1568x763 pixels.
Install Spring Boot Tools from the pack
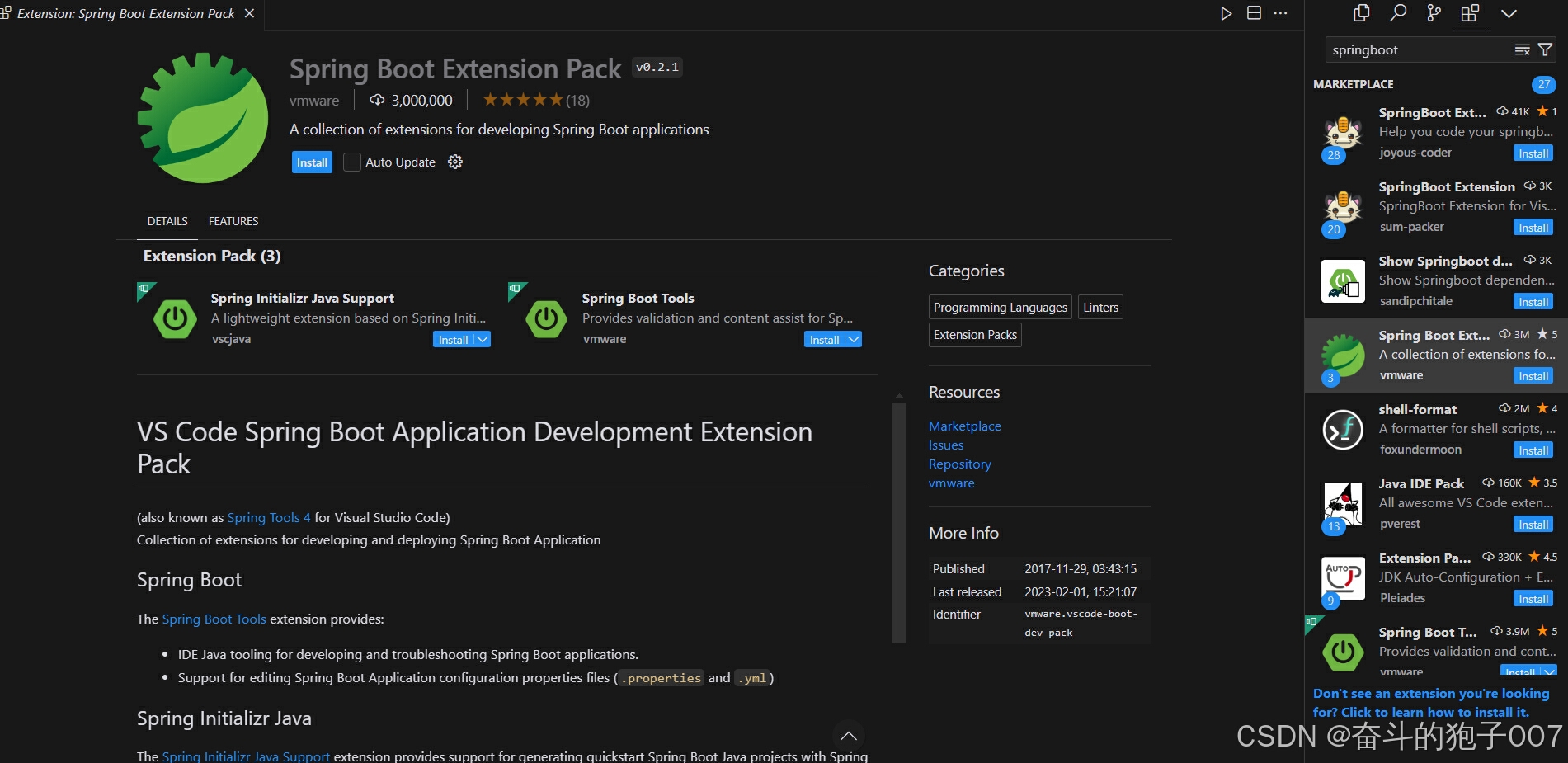point(824,340)
